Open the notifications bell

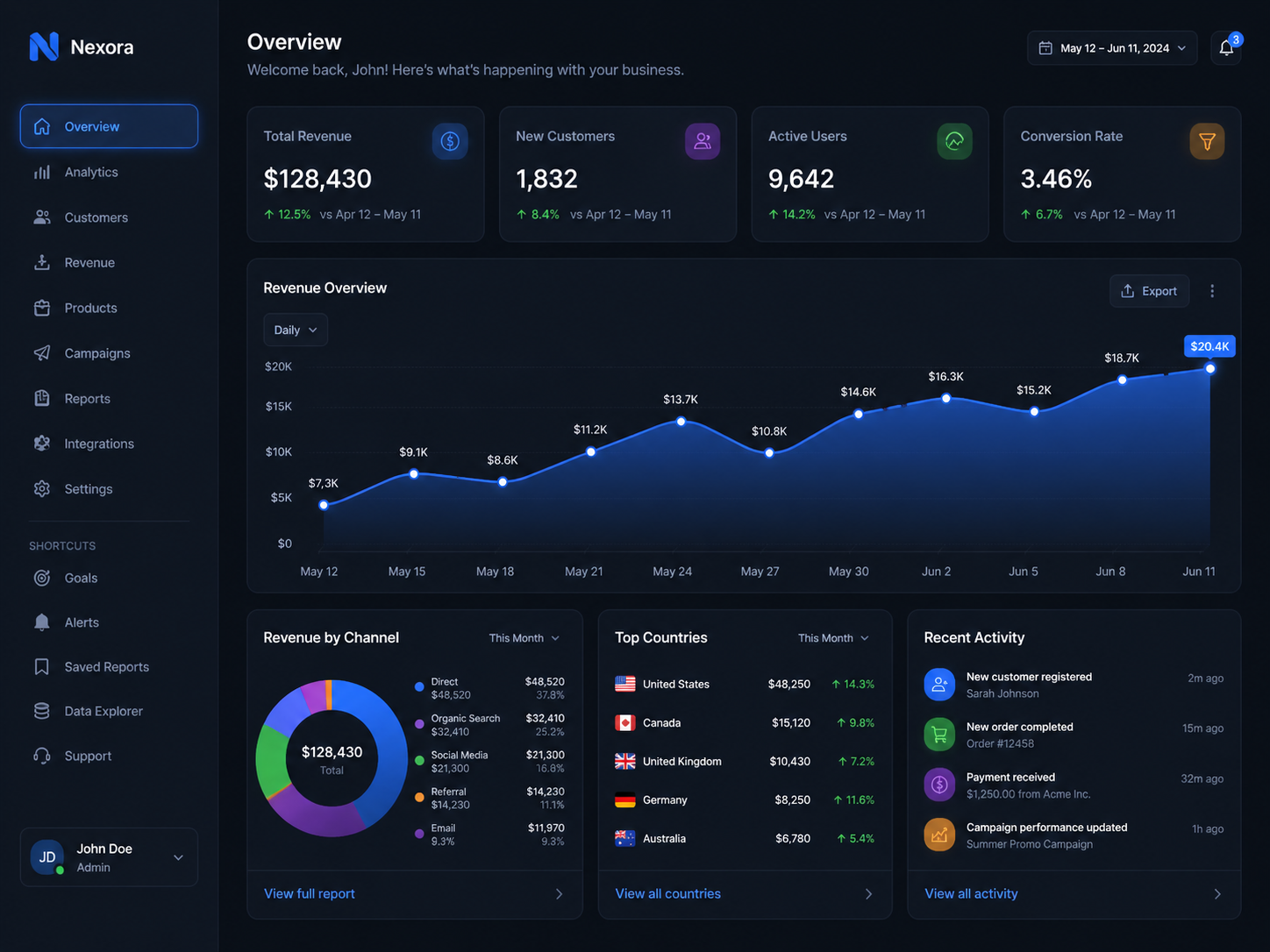pos(1226,48)
